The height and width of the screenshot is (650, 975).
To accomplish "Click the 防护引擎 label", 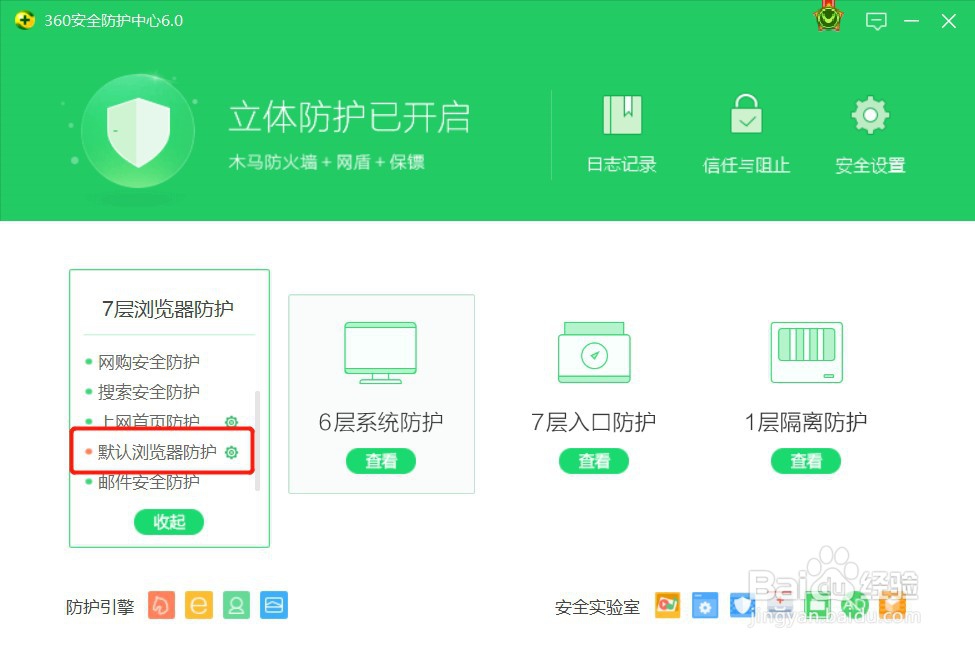I will (100, 607).
